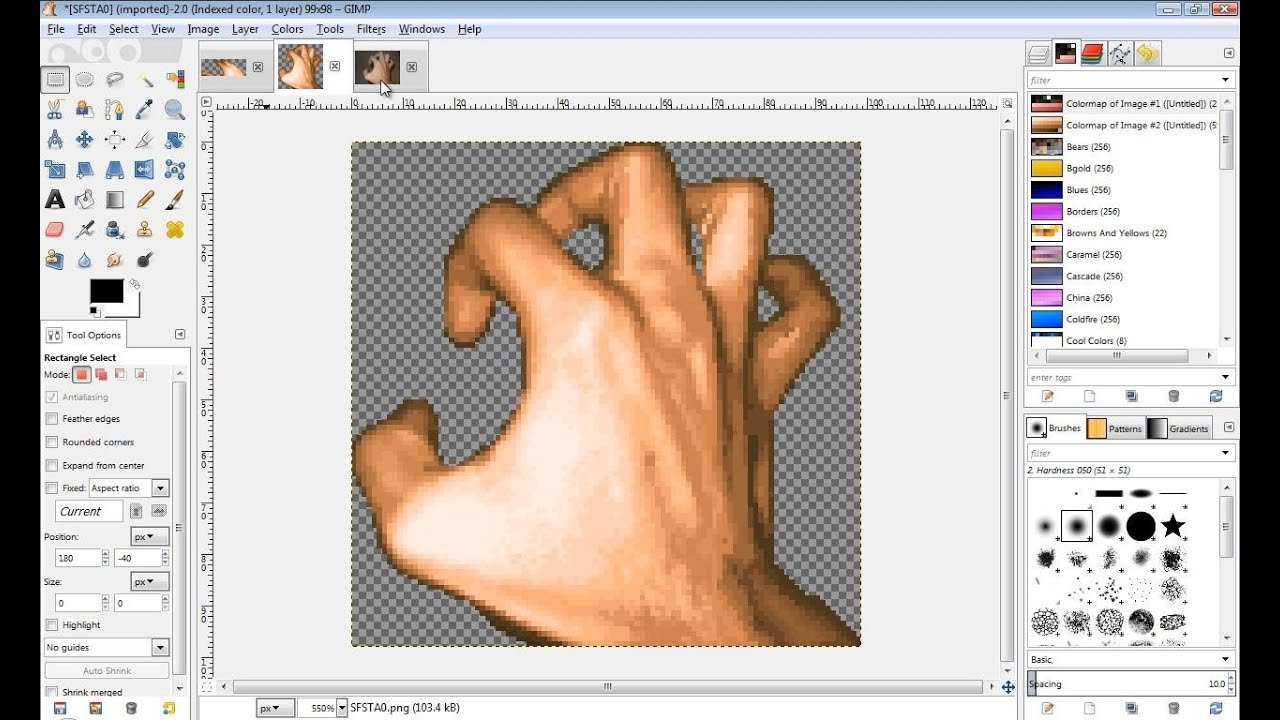1280x720 pixels.
Task: Open the Aspect ratio dropdown
Action: coord(129,488)
